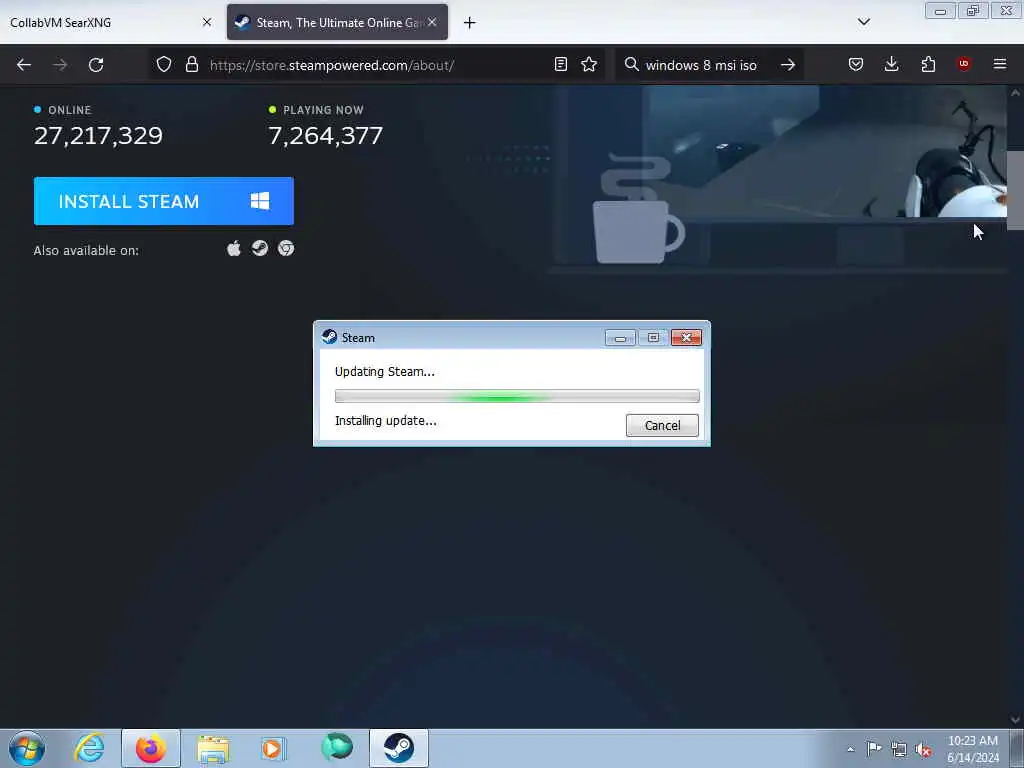Open a new browser tab
1024x768 pixels.
(469, 23)
